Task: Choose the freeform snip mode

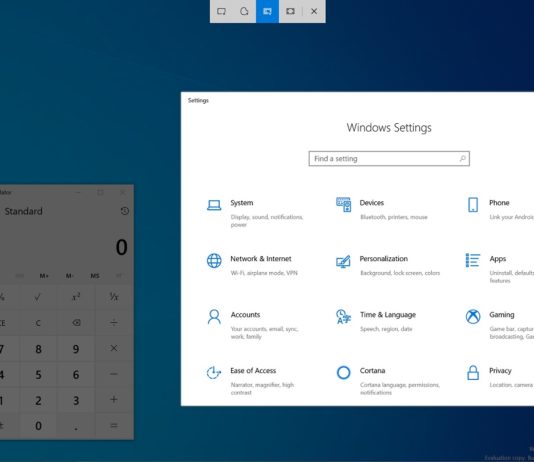Action: tap(244, 11)
